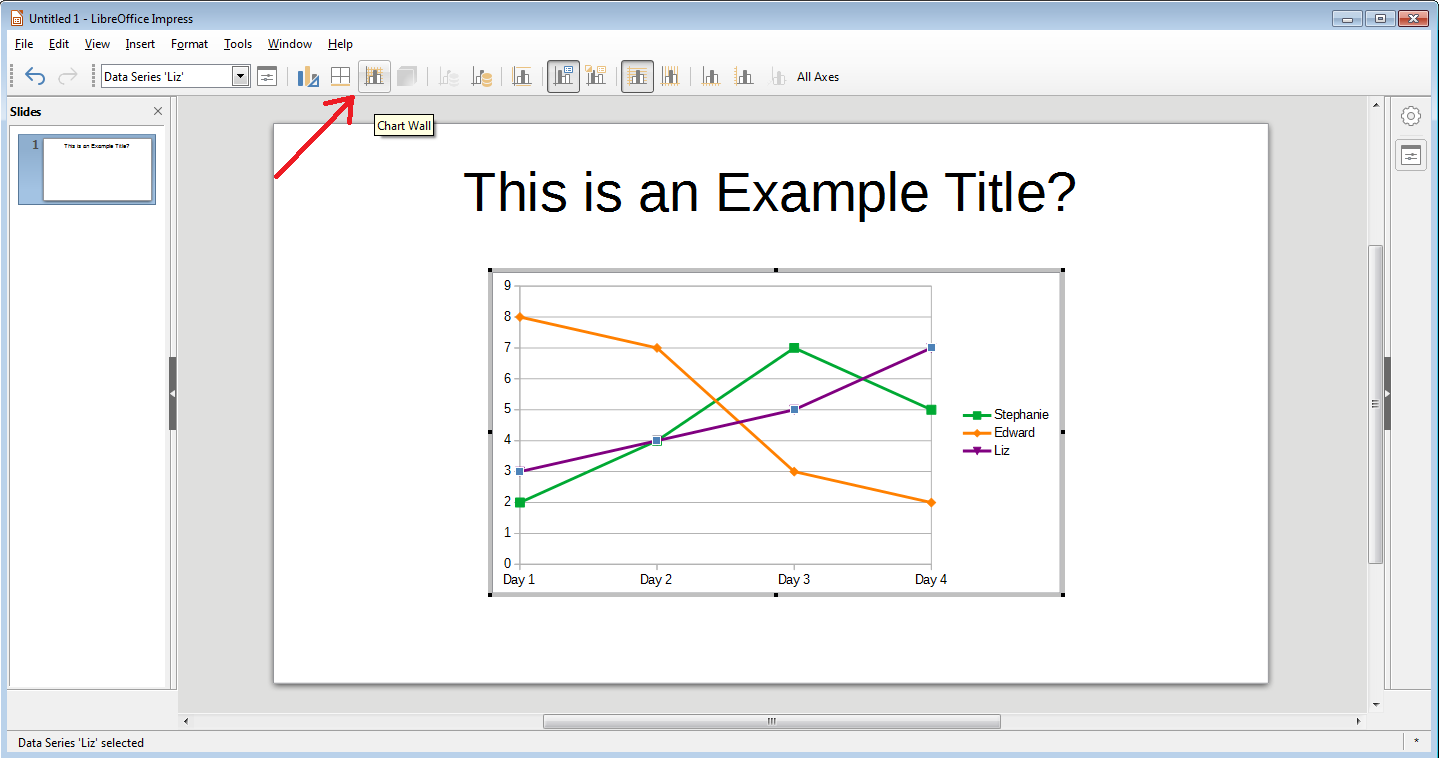Open the chart Data Table
The height and width of the screenshot is (758, 1439).
click(340, 76)
